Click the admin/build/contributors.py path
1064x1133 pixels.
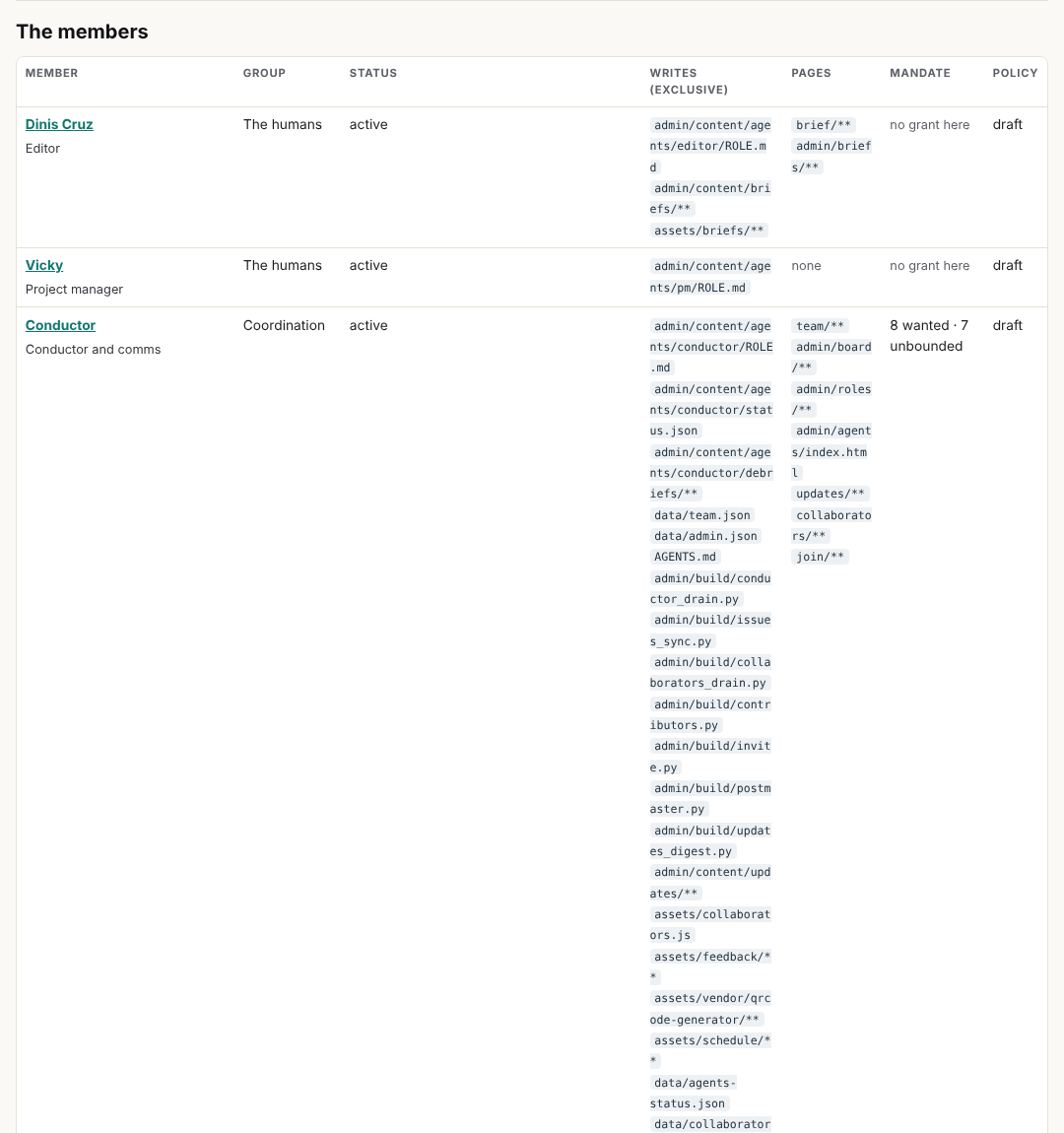710,714
